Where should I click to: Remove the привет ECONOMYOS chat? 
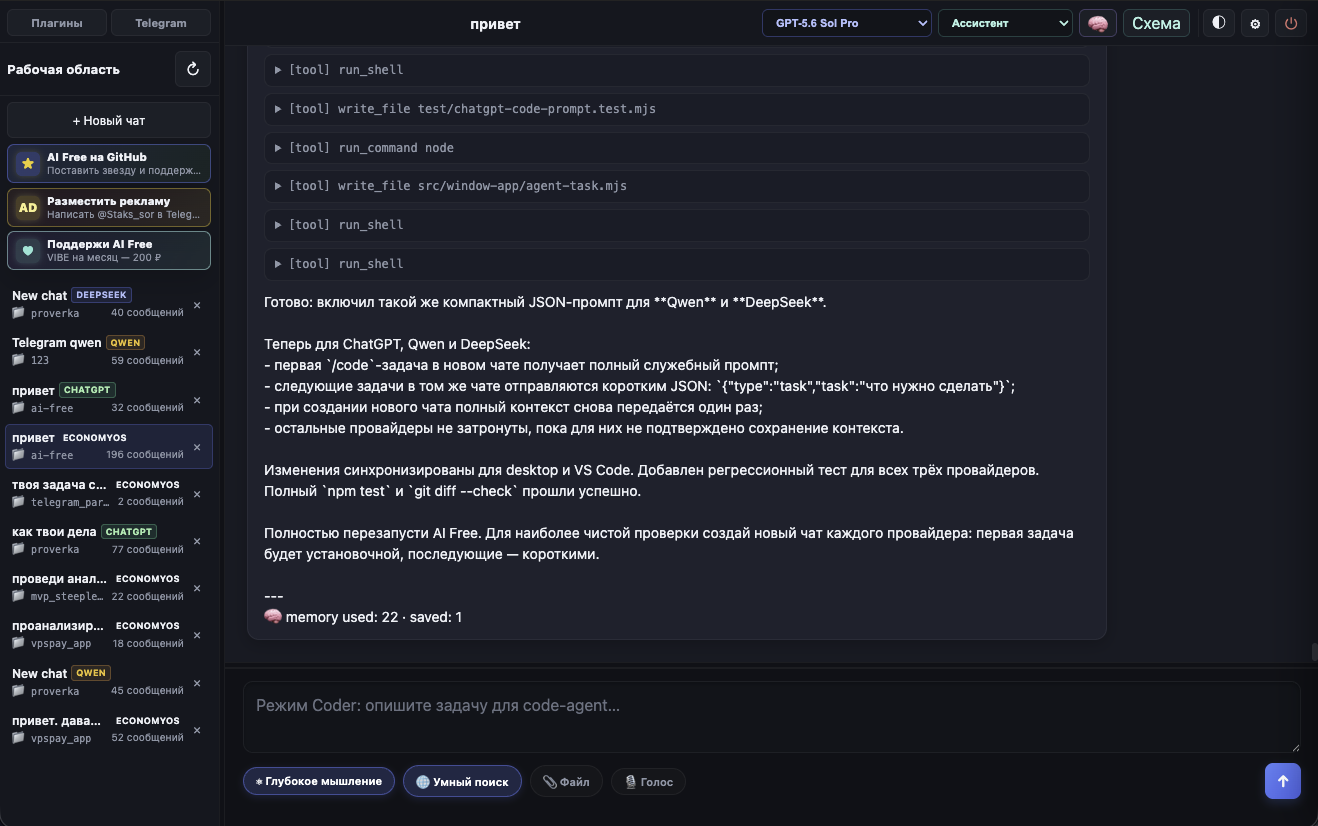(x=197, y=447)
